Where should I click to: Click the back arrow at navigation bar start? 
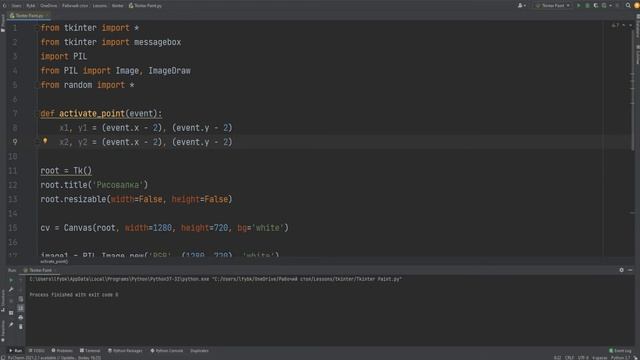[x=5, y=6]
